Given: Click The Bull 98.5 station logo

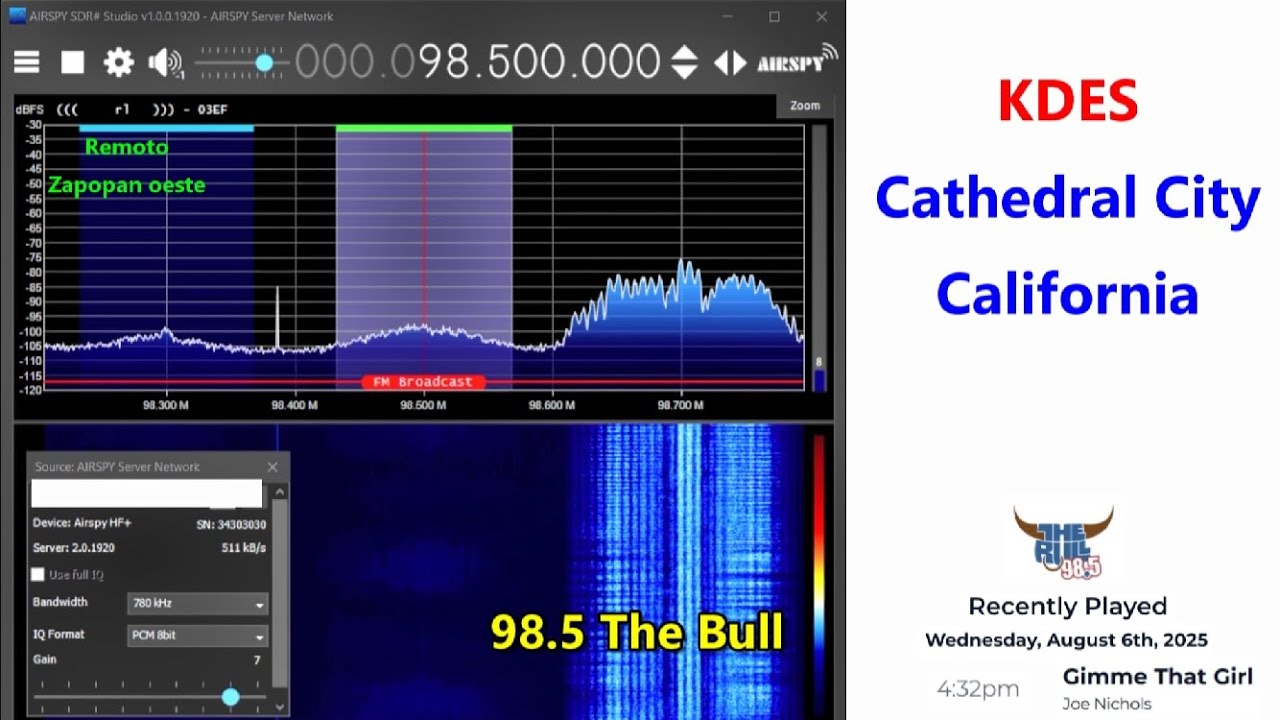Looking at the screenshot, I should click(x=1062, y=542).
